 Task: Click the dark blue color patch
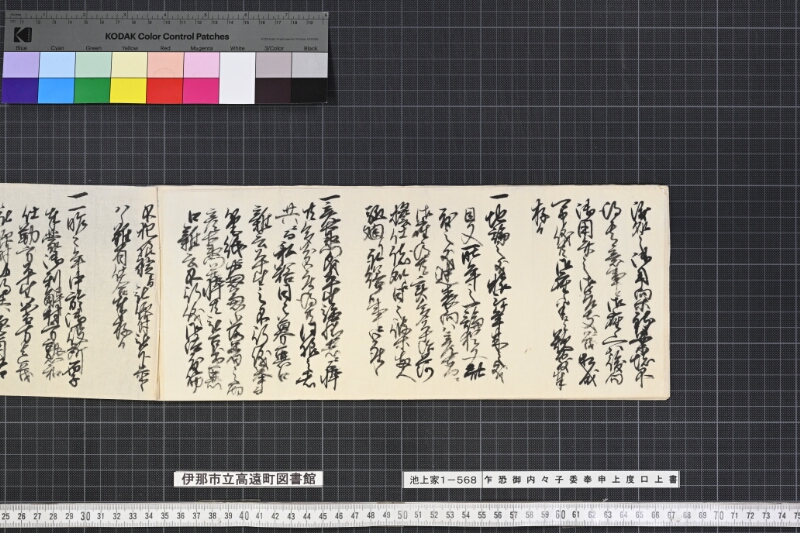[x=20, y=90]
